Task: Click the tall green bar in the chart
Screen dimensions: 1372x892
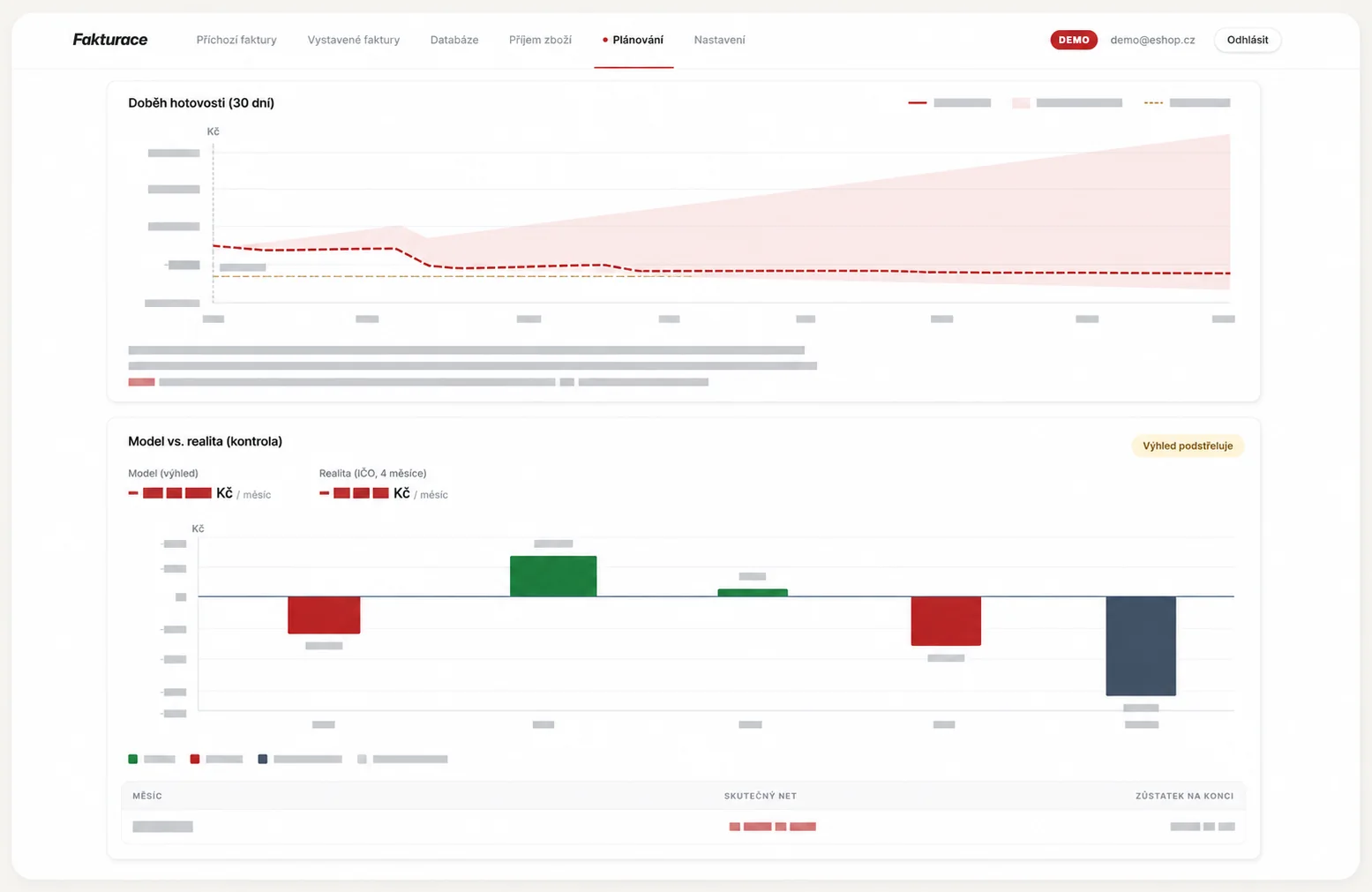Action: [x=553, y=576]
